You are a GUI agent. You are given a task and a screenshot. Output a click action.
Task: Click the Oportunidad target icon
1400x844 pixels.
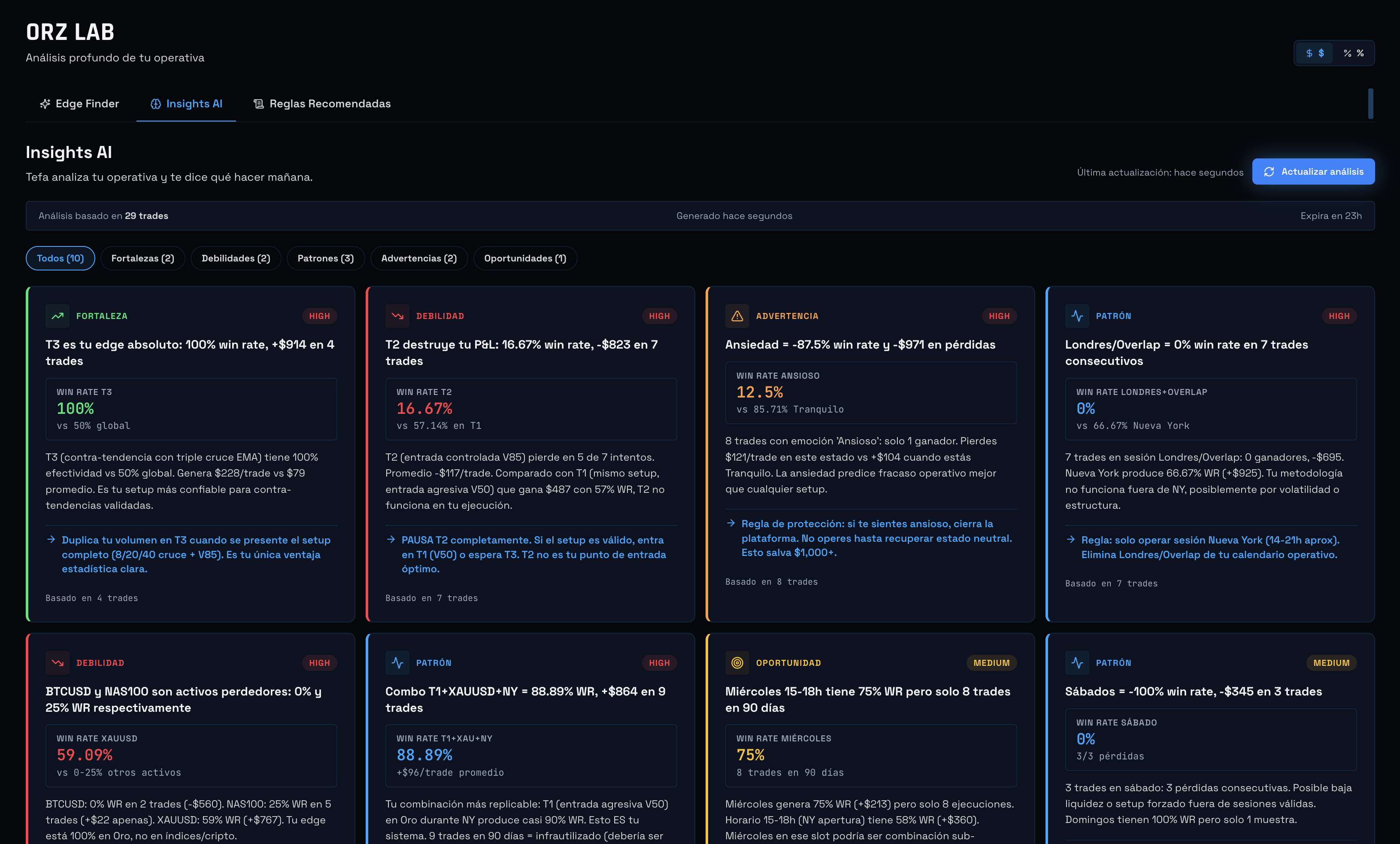[737, 663]
